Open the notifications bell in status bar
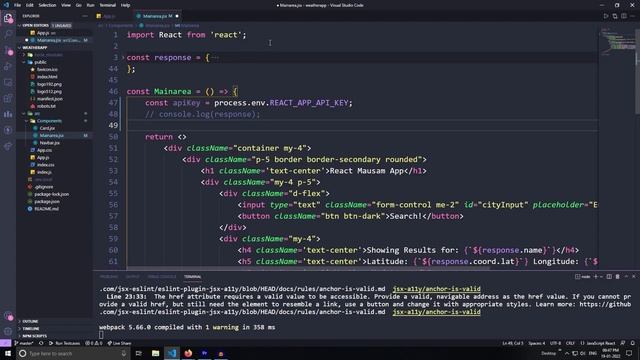The height and width of the screenshot is (360, 640). pyautogui.click(x=632, y=343)
